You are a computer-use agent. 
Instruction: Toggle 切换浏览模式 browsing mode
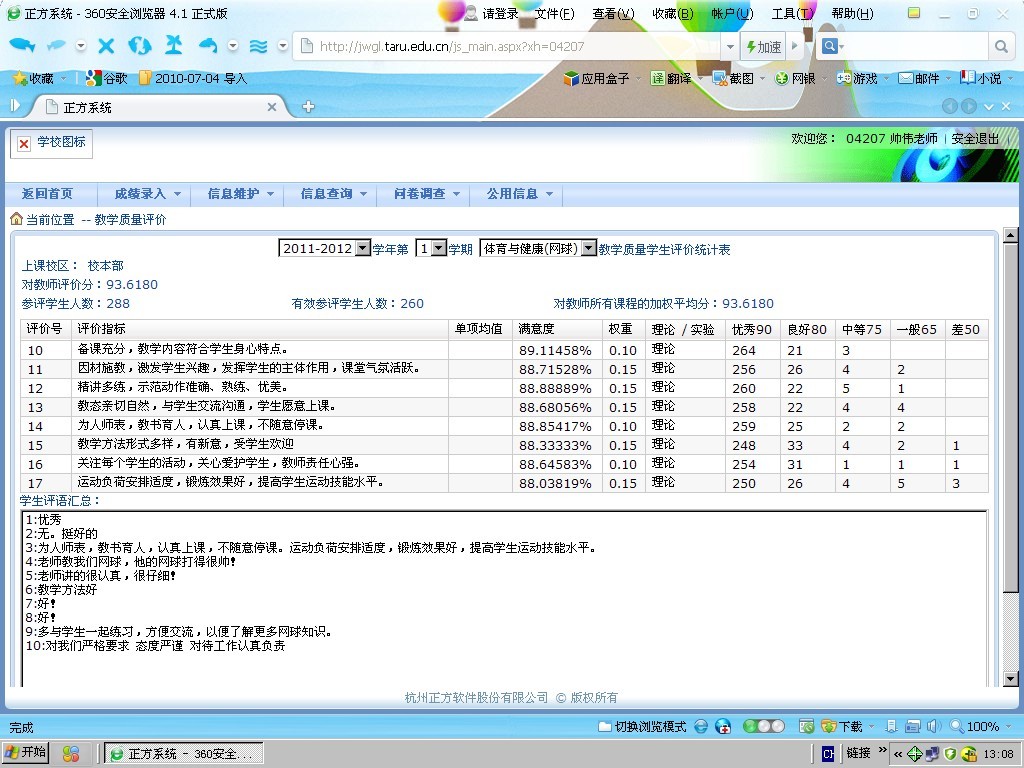coord(642,726)
